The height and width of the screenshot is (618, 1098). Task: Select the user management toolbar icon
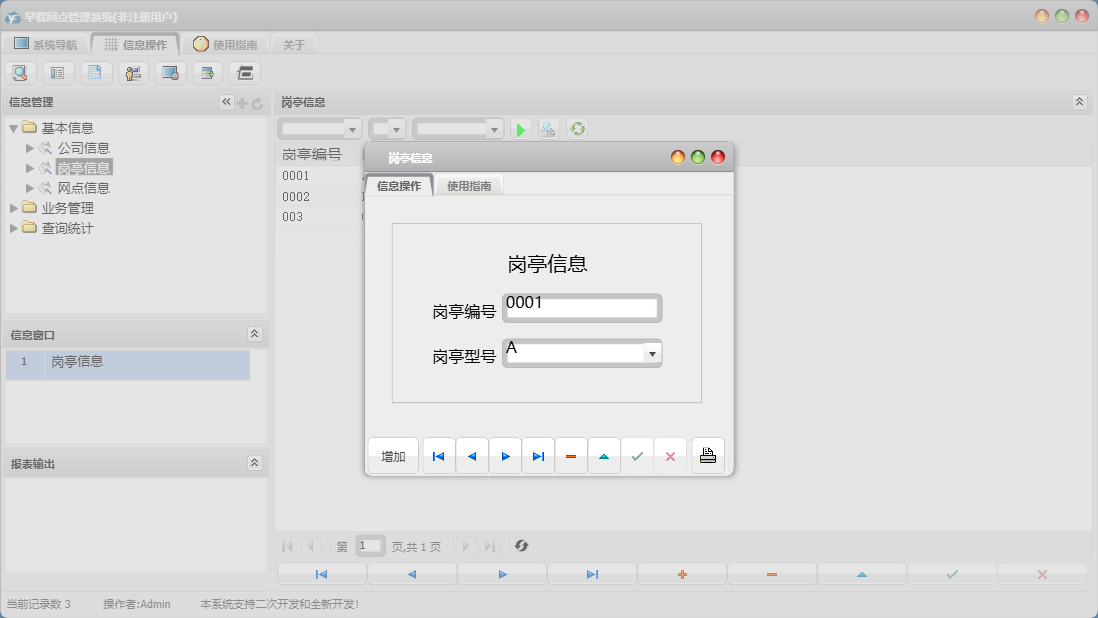click(132, 72)
